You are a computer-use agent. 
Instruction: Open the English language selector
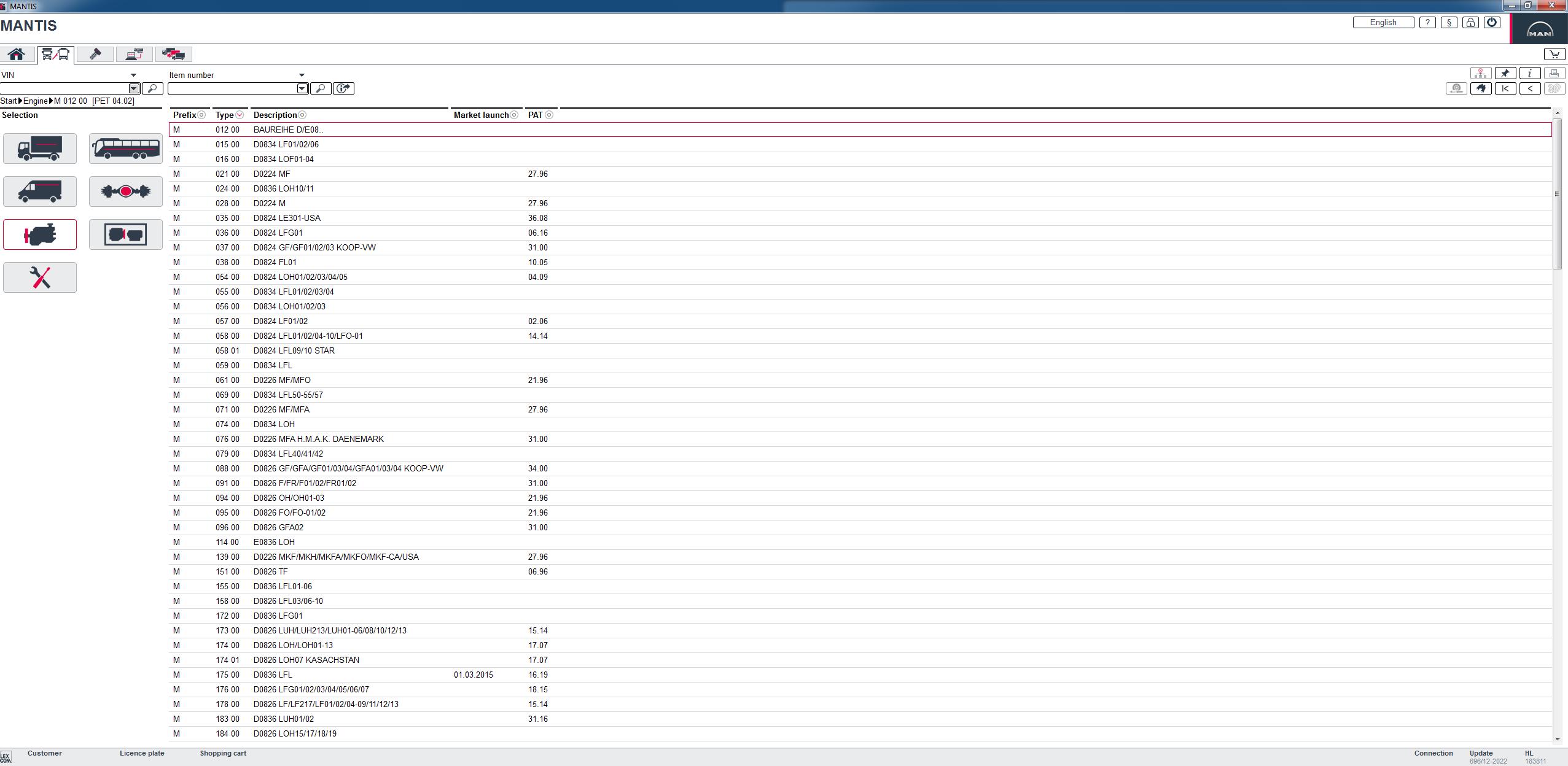(x=1383, y=22)
